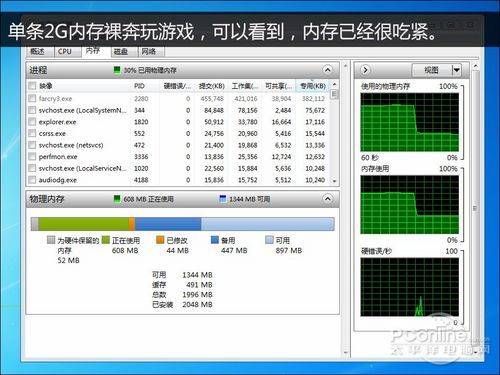Image resolution: width=500 pixels, height=375 pixels.
Task: Click process list scrollbar up arrow
Action: (334, 84)
